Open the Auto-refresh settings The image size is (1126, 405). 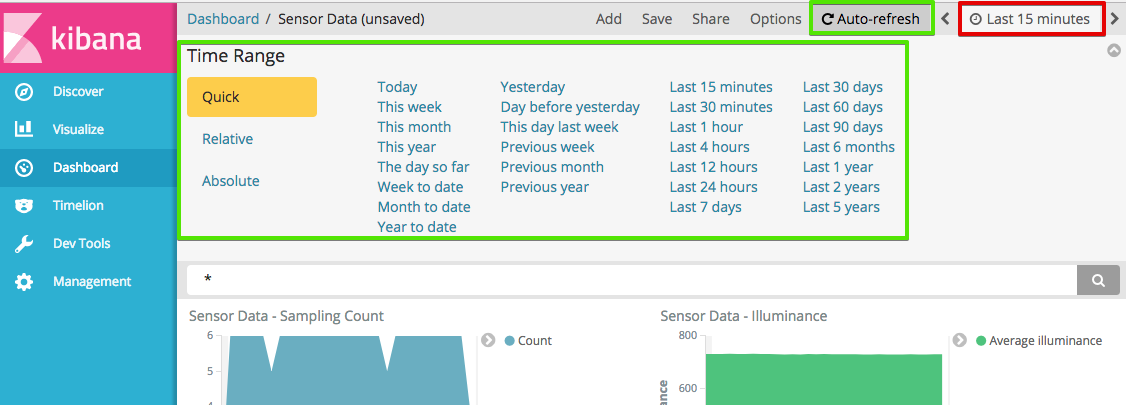pos(870,19)
